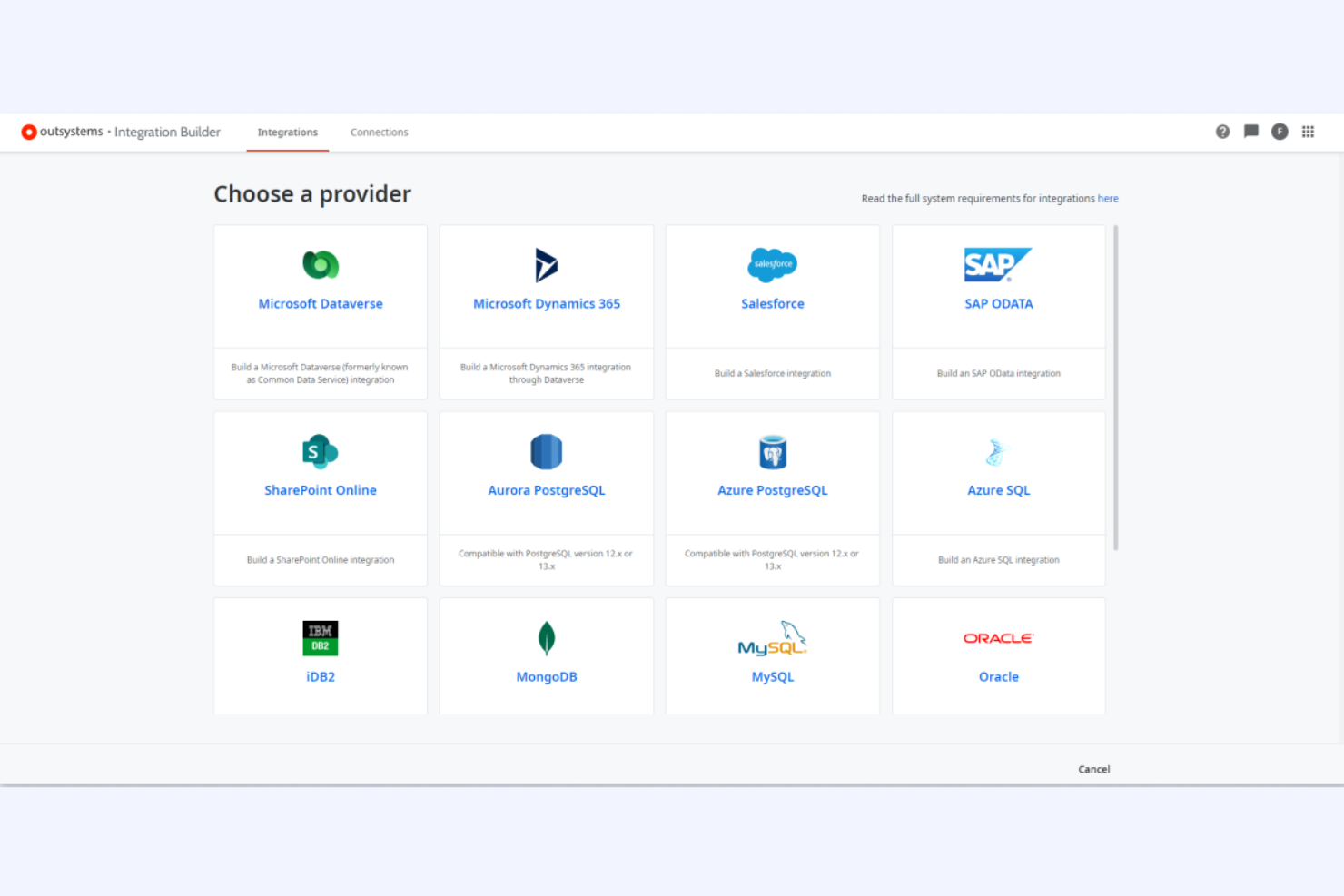Click the Oracle provider logo
Viewport: 1344px width, 896px height.
[998, 638]
